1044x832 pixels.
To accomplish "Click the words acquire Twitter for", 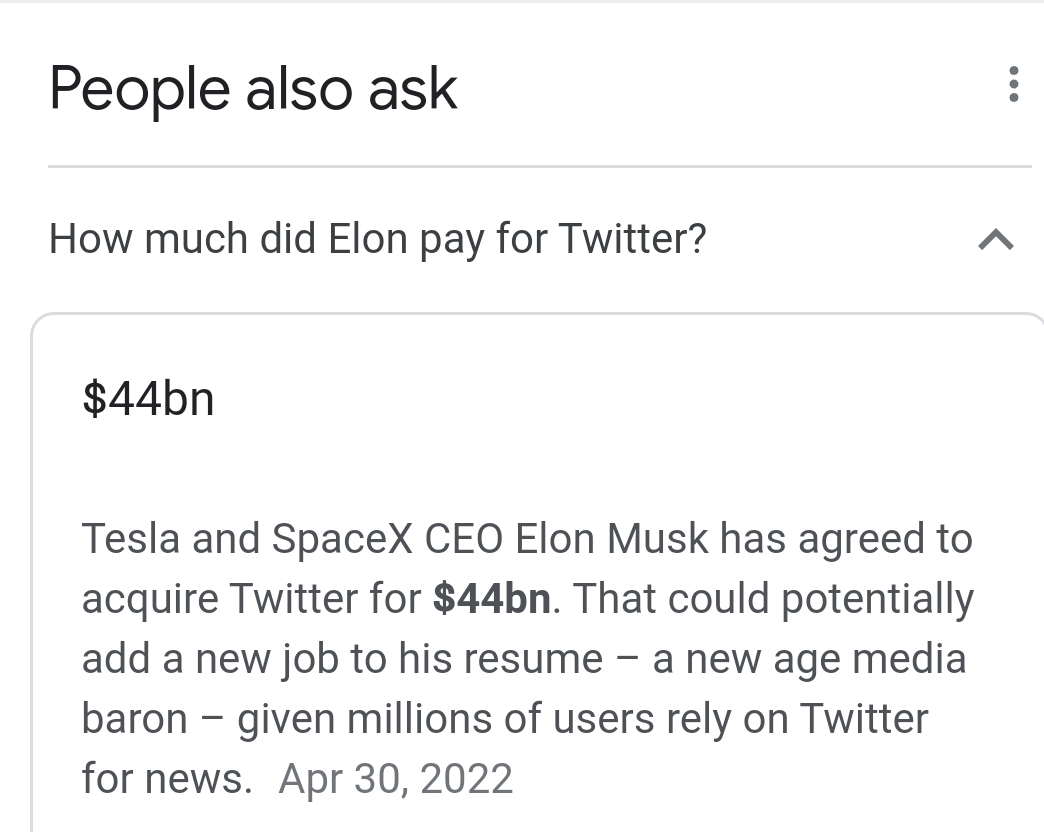I will pos(252,599).
